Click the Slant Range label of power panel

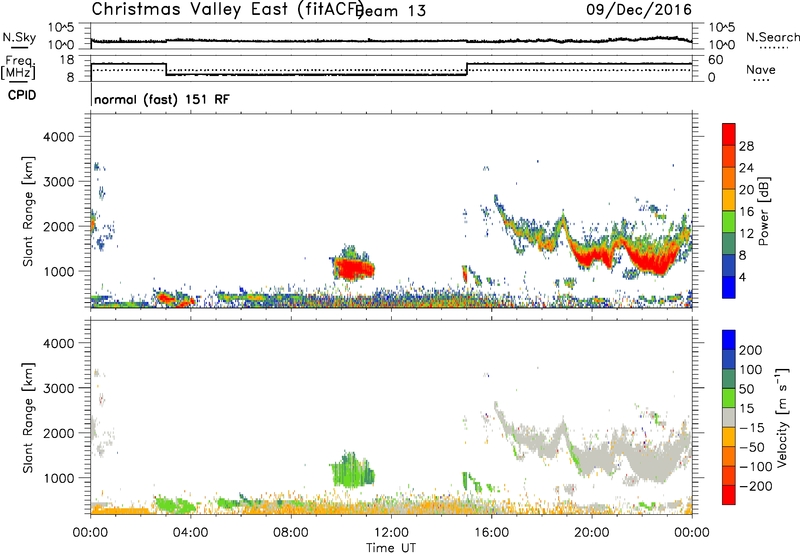coord(28,211)
